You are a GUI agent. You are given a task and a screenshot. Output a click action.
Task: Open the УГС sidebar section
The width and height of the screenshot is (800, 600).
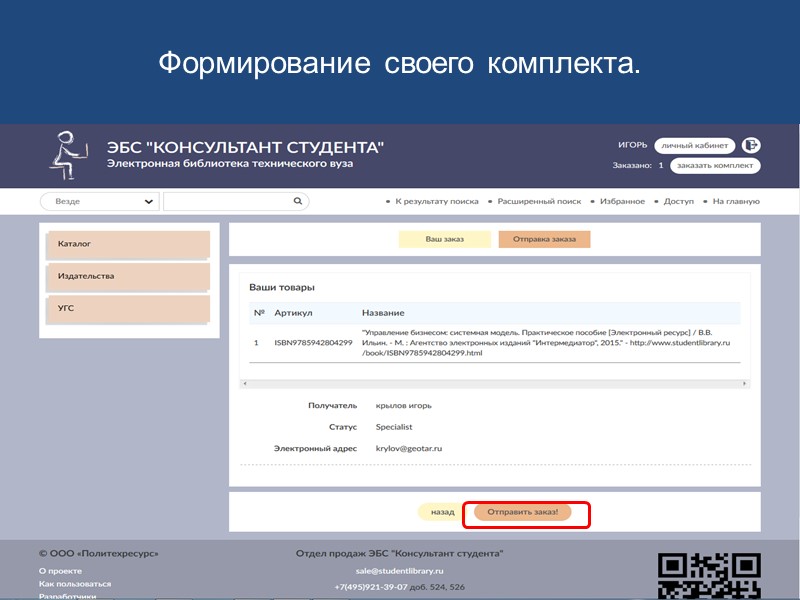(x=128, y=309)
